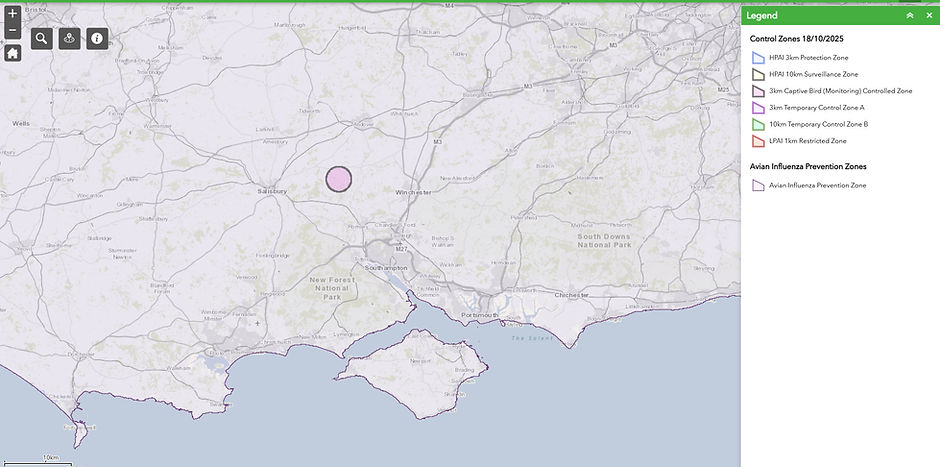940x467 pixels.
Task: Click the 'Avian Influenza Prevention Zones' heading
Action: click(x=808, y=167)
